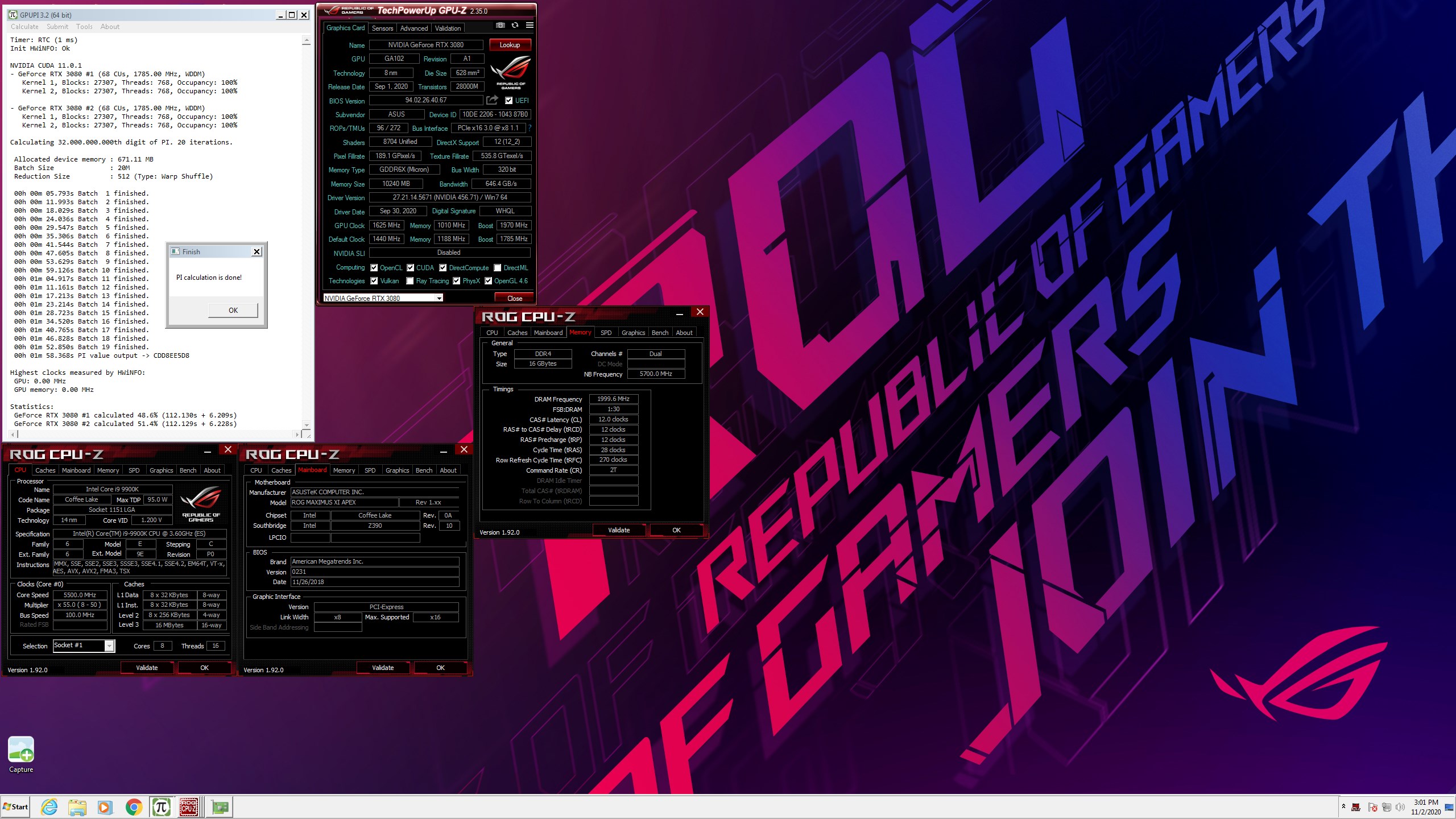Viewport: 1456px width, 819px height.
Task: Enable the DirectML checkbox
Action: (498, 268)
